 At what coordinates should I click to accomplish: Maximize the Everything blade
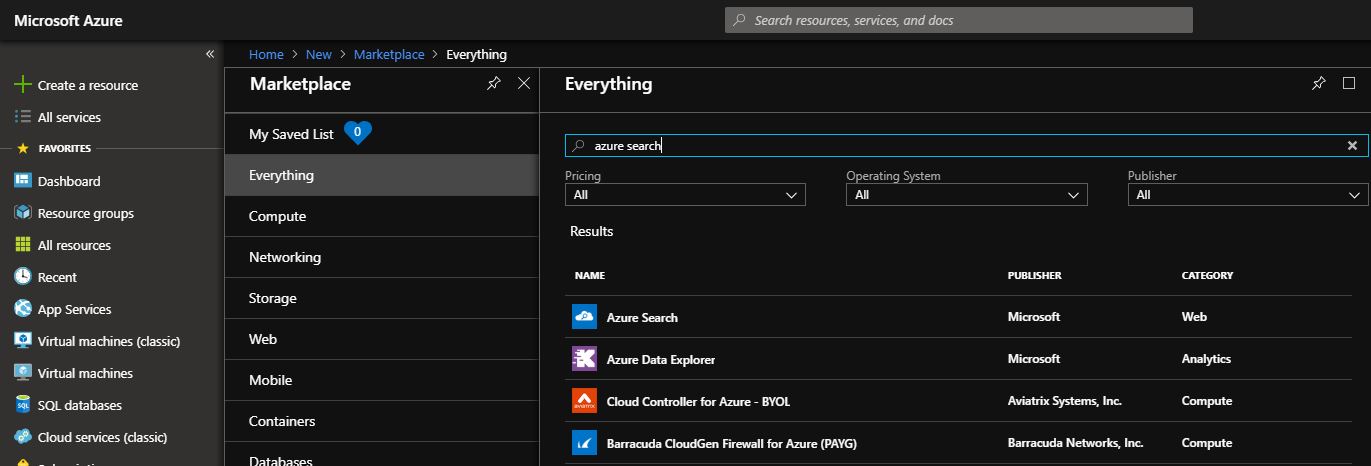(x=1349, y=84)
